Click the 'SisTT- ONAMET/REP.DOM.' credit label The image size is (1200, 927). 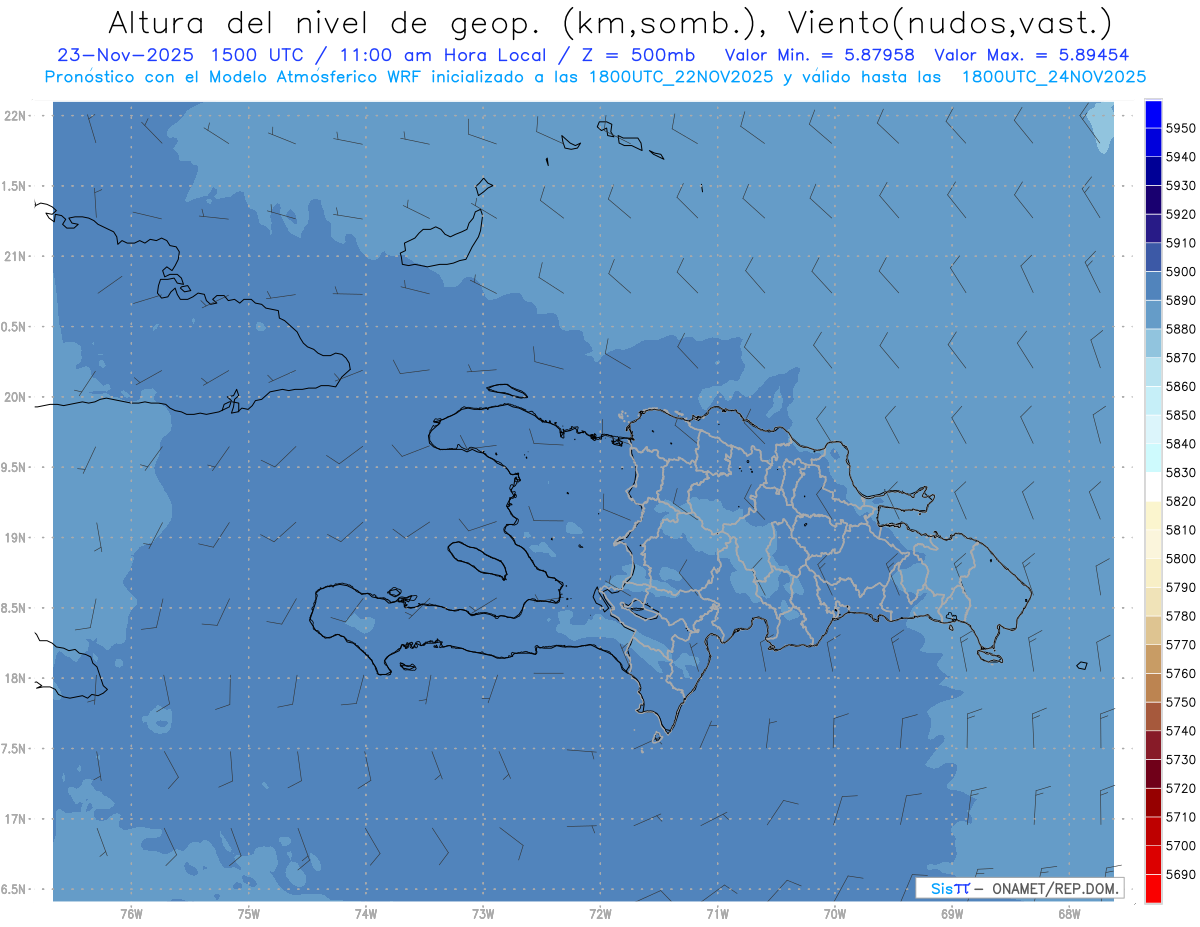tap(1019, 888)
